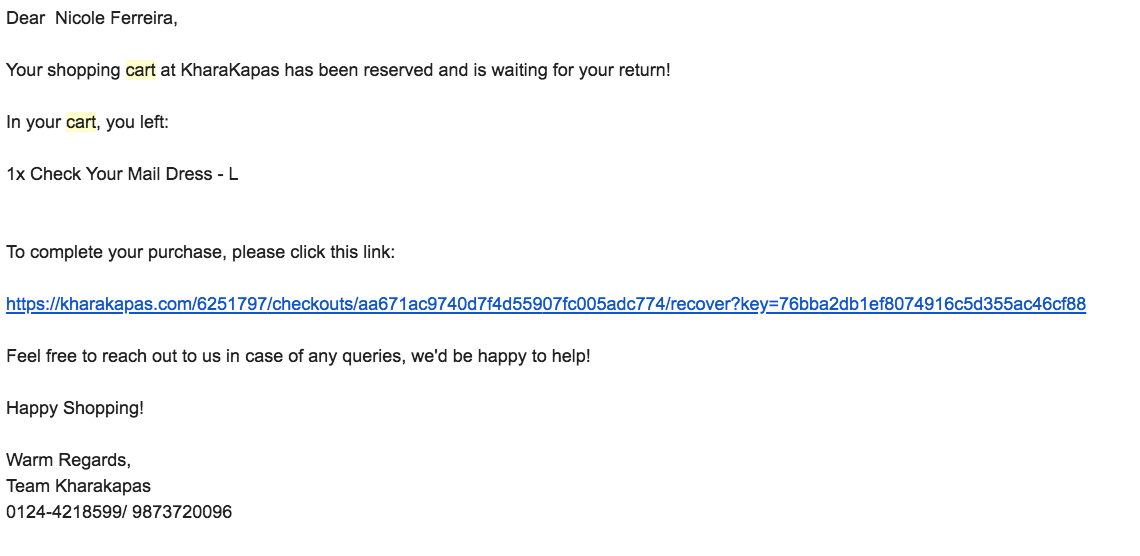Click the size letter "L" after the dress
1140x556 pixels.
point(233,175)
